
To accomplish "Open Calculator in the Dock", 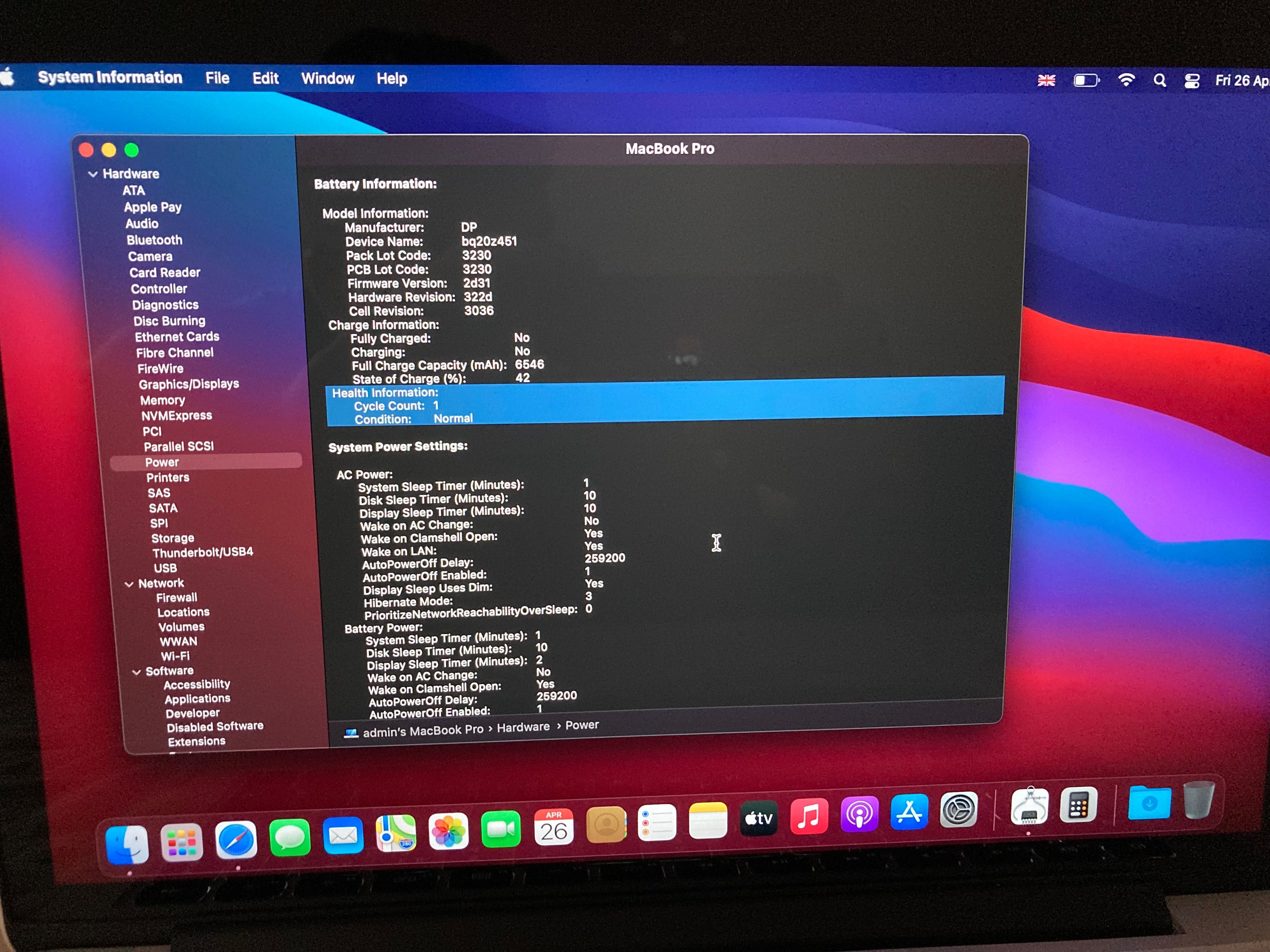I will pyautogui.click(x=1078, y=805).
